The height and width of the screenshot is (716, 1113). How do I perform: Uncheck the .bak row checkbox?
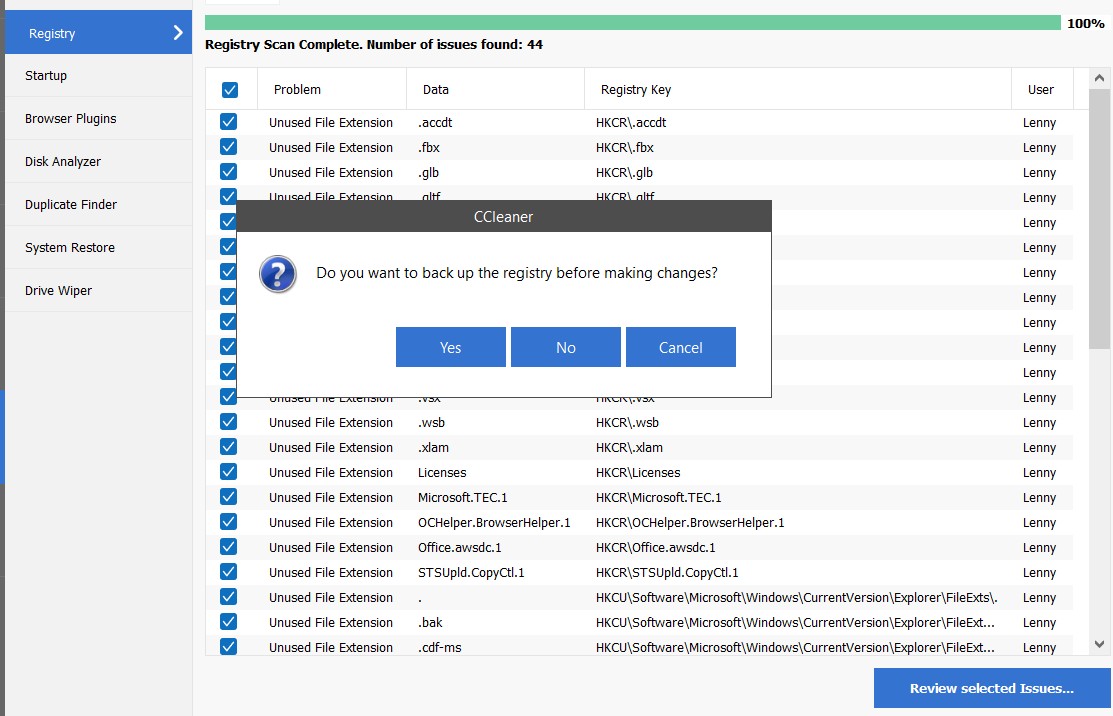click(x=229, y=622)
